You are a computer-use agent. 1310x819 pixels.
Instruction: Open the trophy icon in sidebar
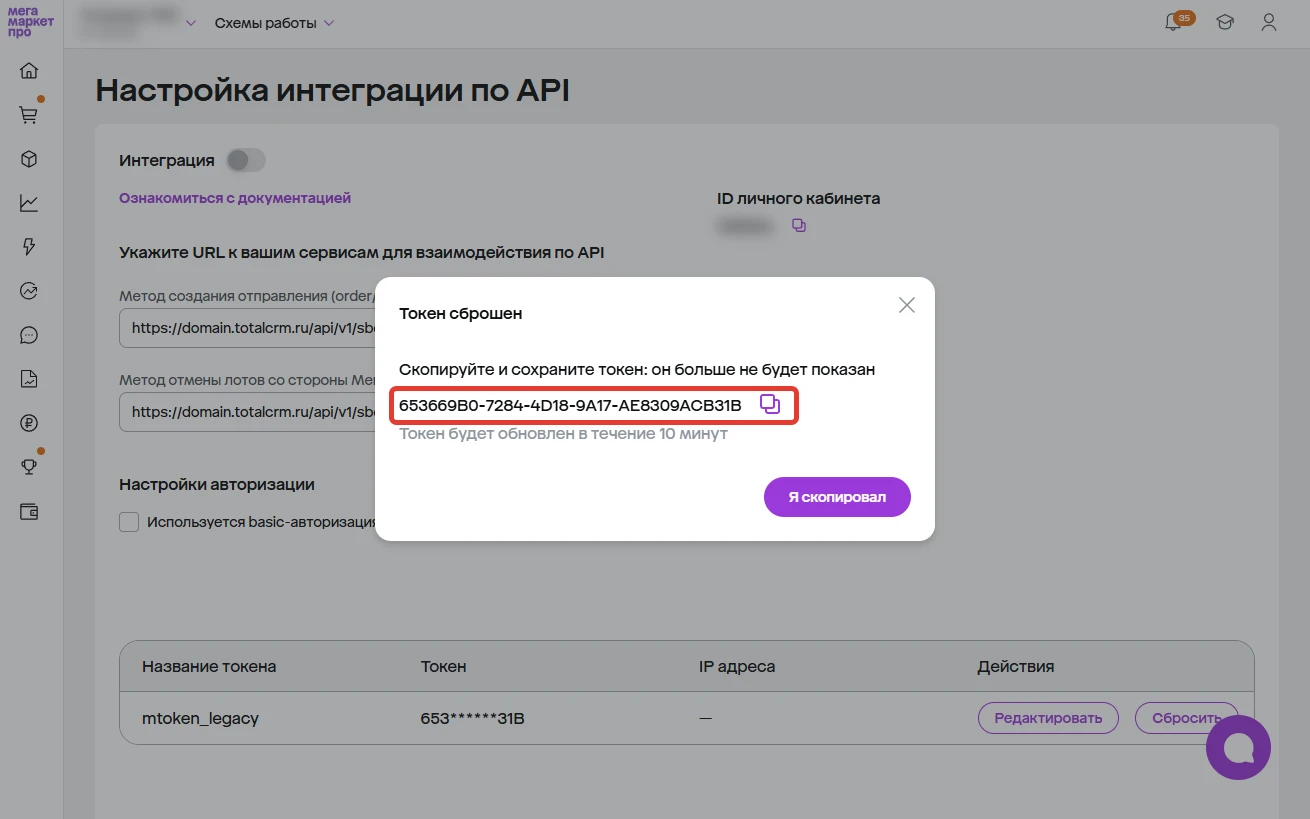click(29, 467)
